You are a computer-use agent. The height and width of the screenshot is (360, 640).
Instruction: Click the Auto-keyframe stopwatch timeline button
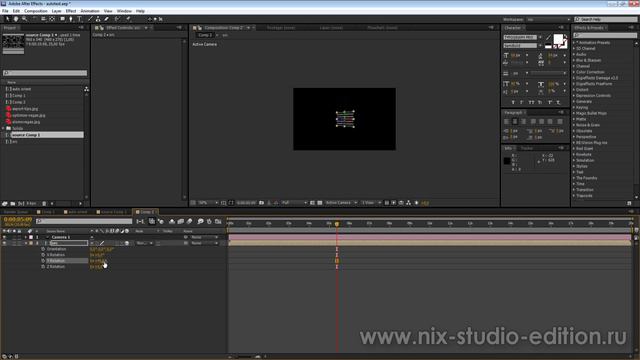[x=209, y=221]
